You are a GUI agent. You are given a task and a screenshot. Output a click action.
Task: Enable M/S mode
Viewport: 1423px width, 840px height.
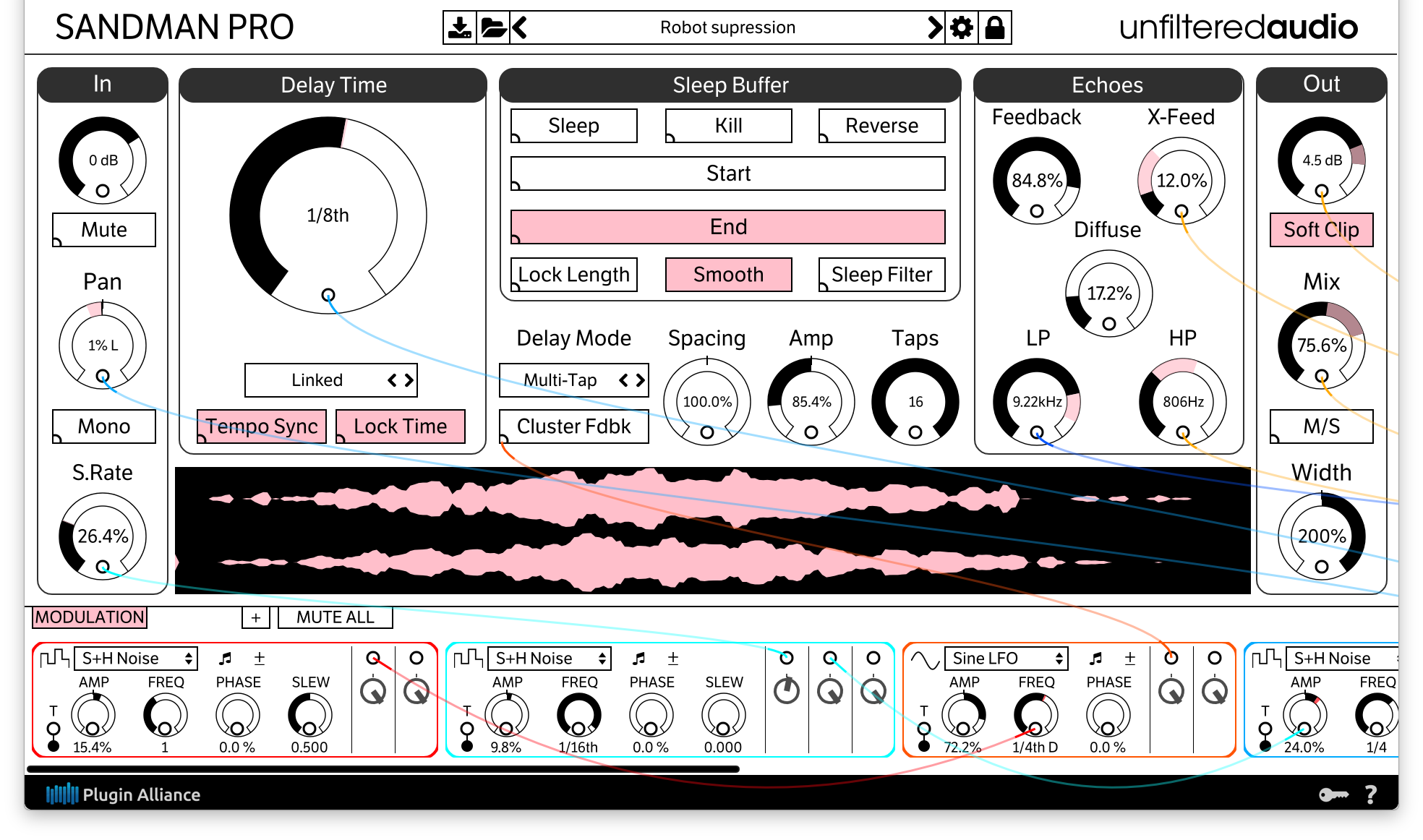pyautogui.click(x=1322, y=427)
